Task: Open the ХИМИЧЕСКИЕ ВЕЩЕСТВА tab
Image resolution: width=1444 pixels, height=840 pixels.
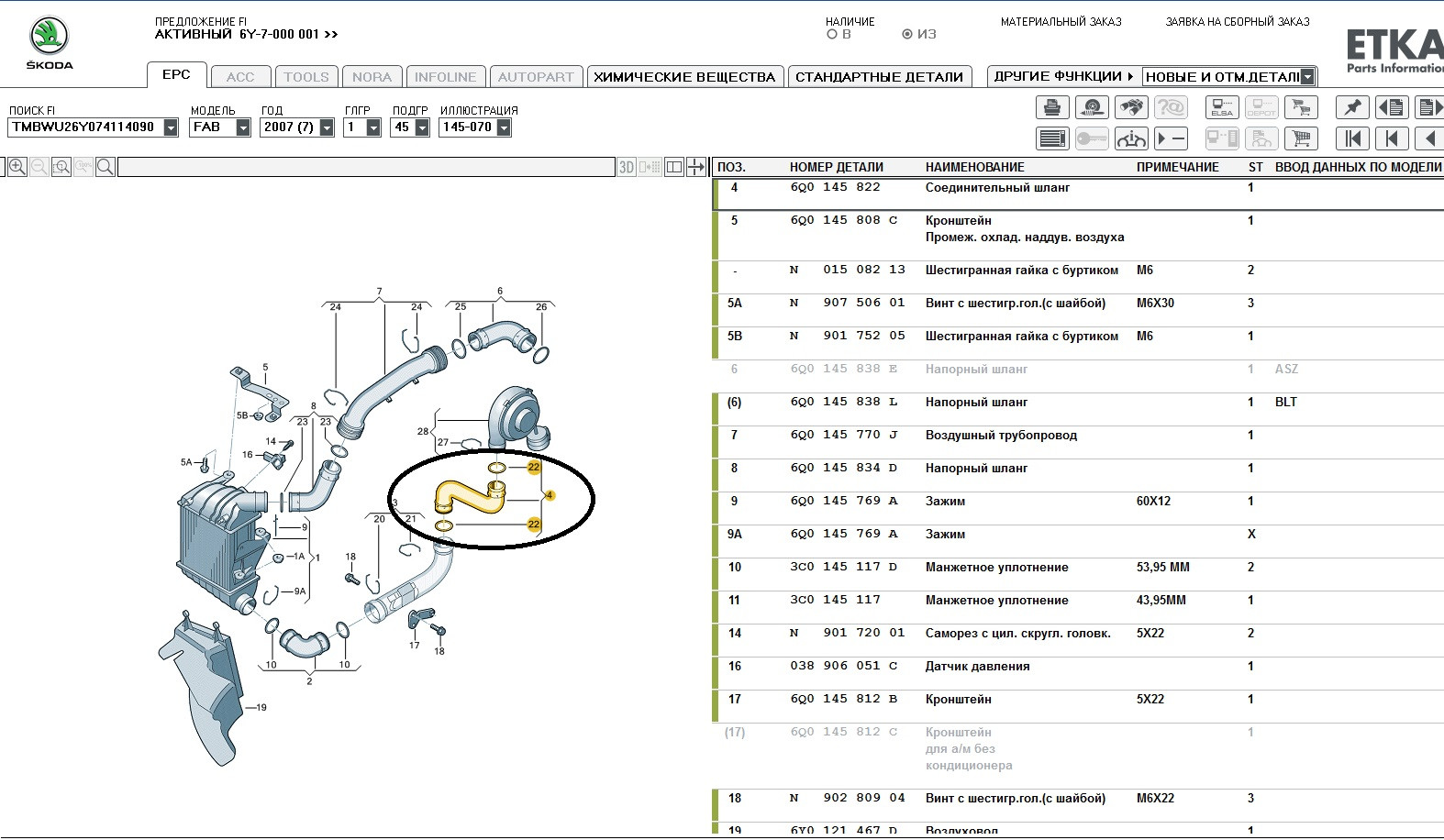Action: (x=684, y=77)
